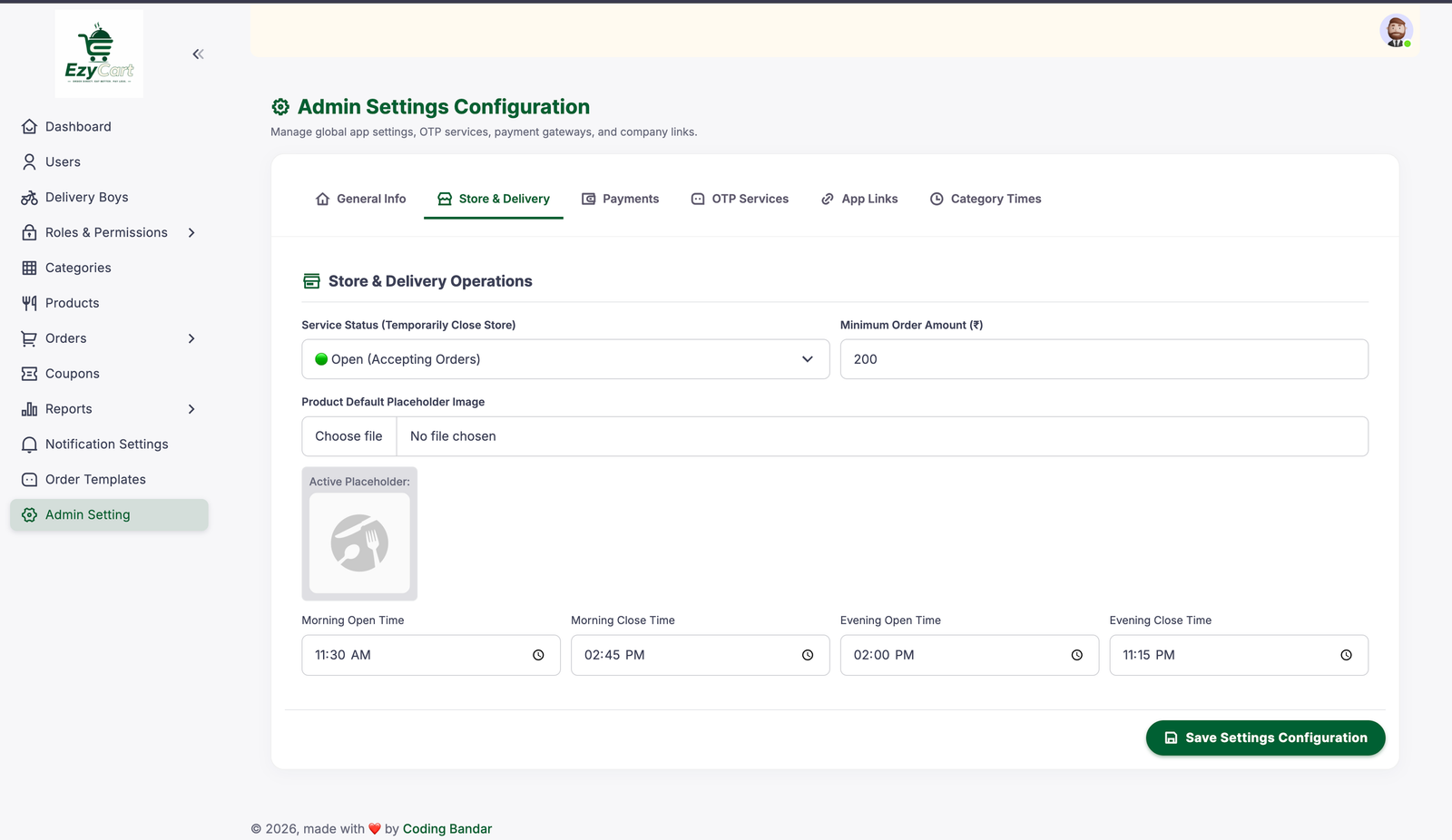Image resolution: width=1452 pixels, height=840 pixels.
Task: Click the EzyCart logo
Action: 99,54
